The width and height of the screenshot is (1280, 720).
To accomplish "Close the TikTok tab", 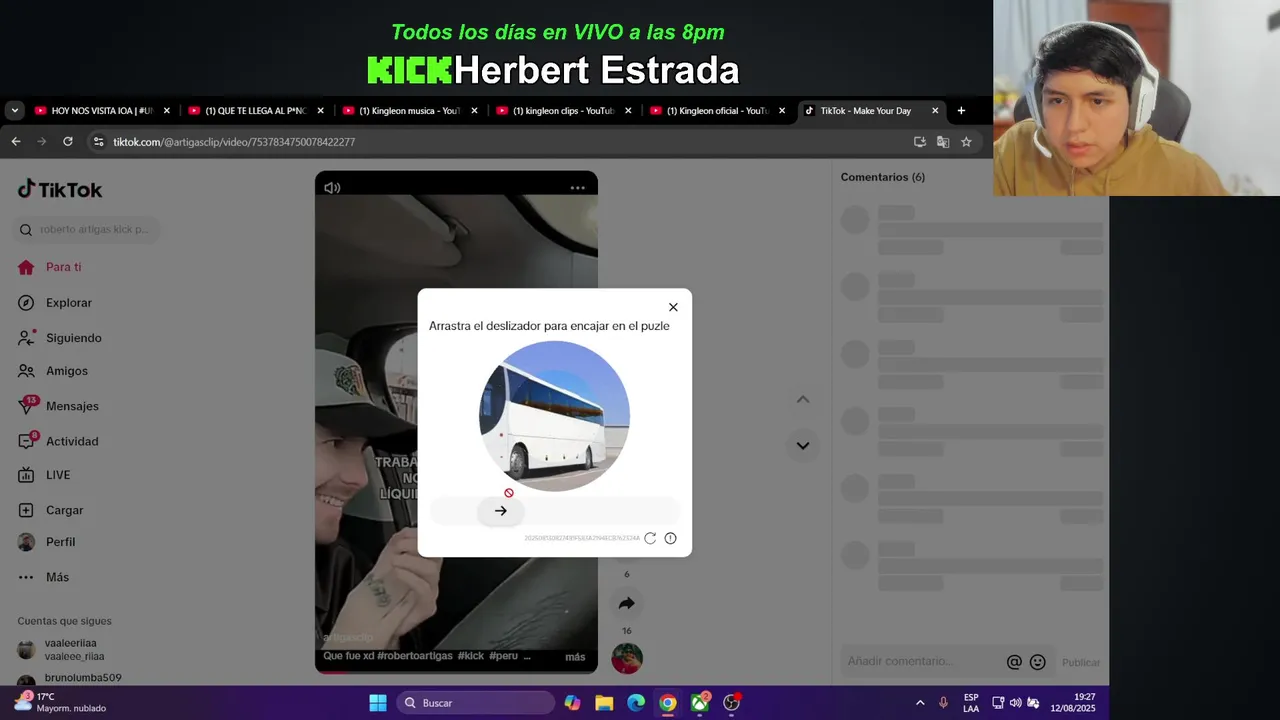I will coord(936,111).
